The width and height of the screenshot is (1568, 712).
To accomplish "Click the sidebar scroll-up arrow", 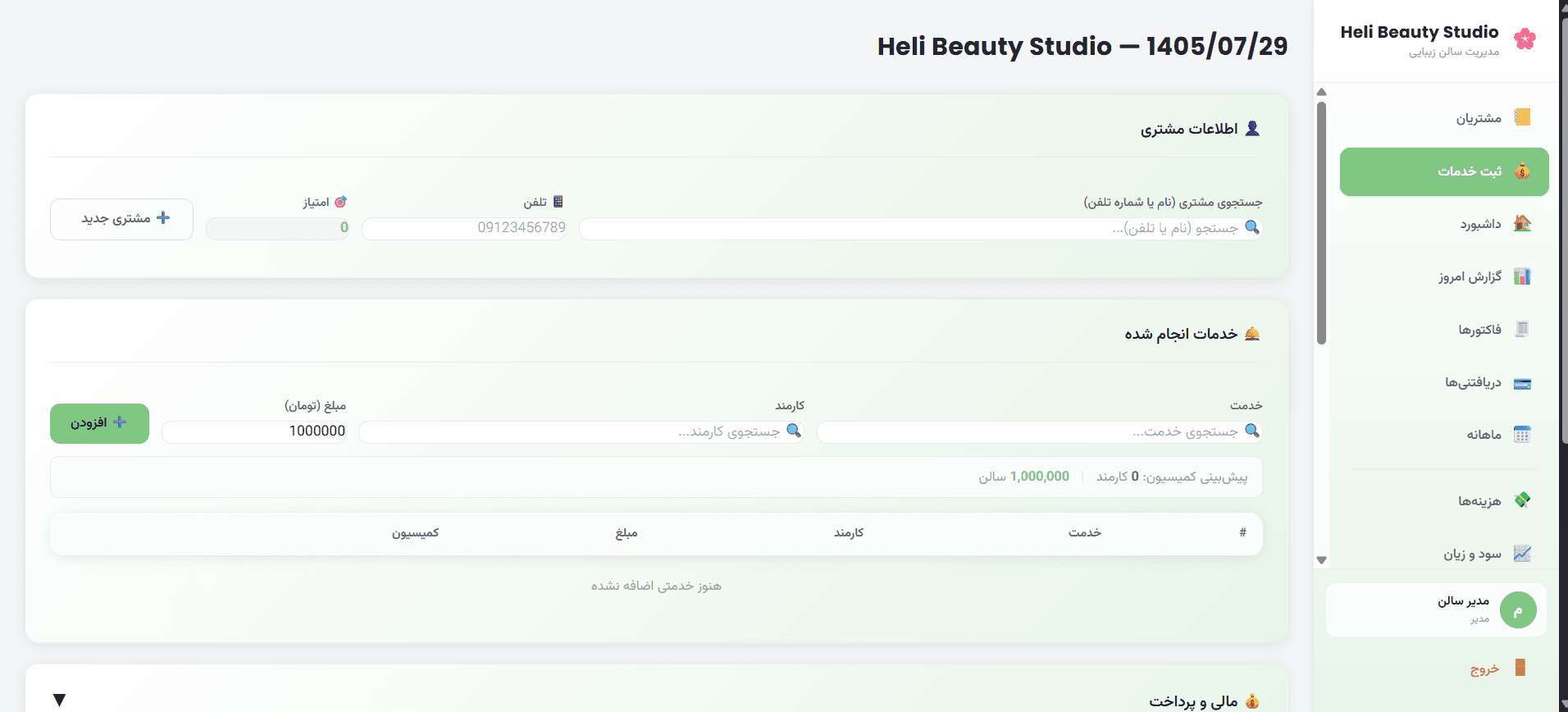I will tap(1321, 92).
